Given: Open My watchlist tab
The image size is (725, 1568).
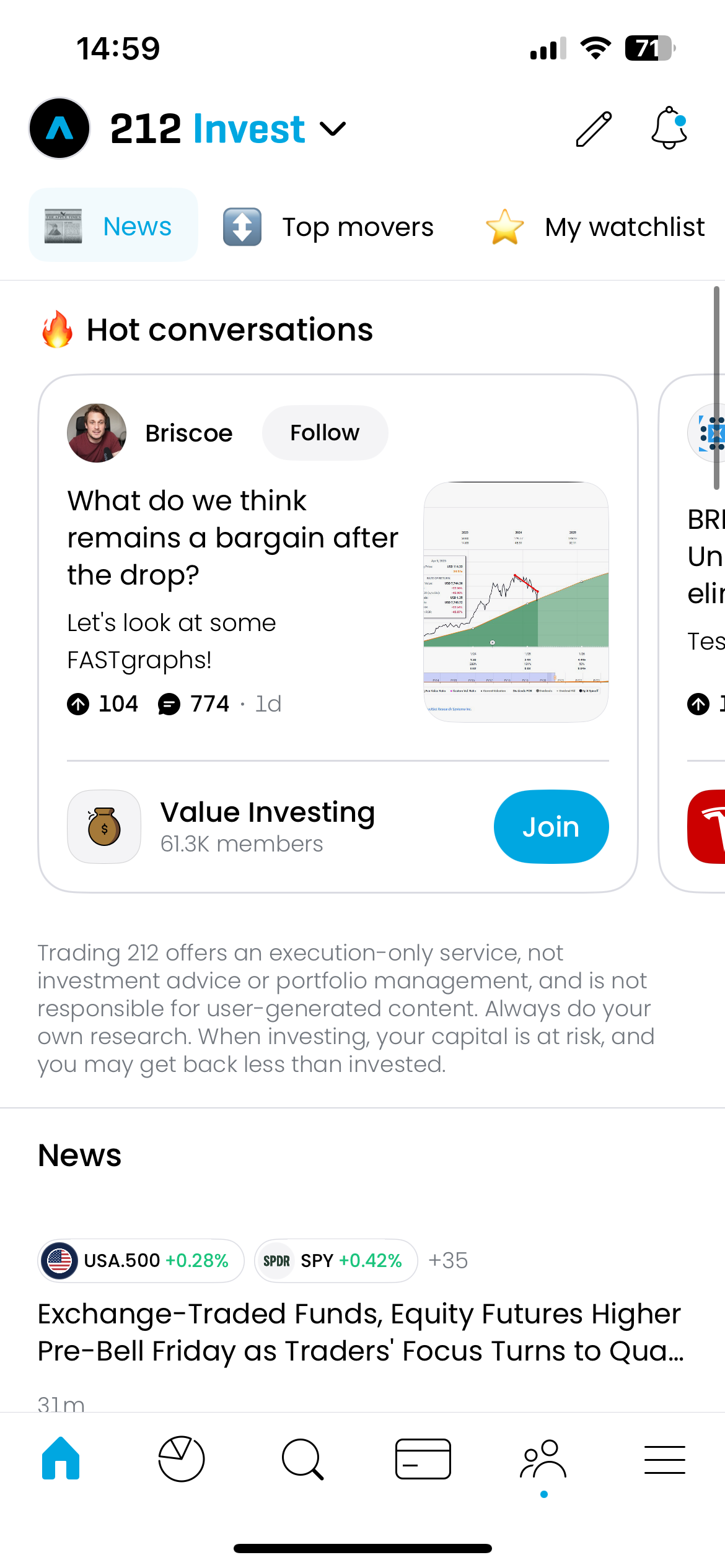Looking at the screenshot, I should coord(595,227).
